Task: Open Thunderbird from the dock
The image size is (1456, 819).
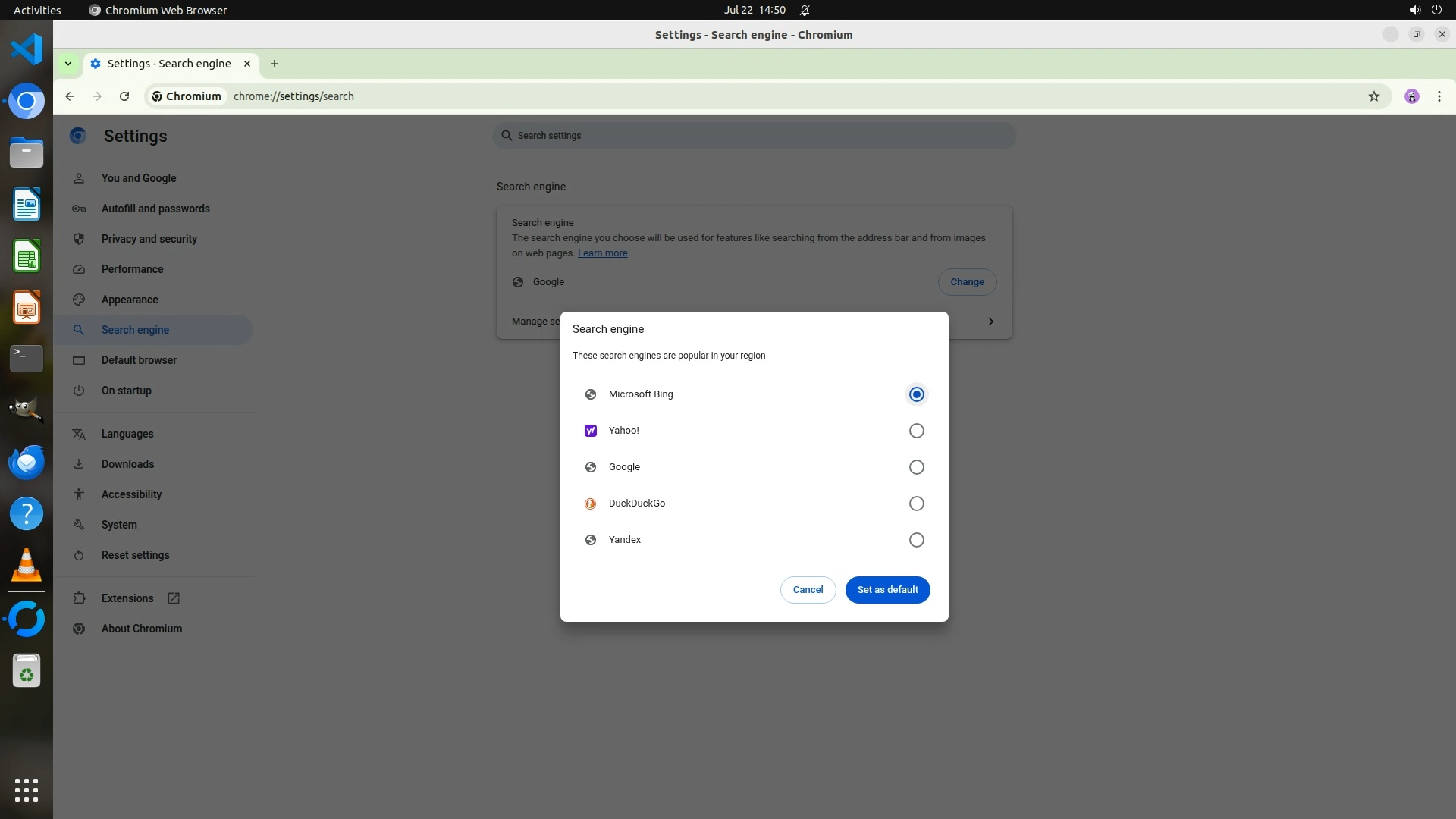Action: point(27,462)
